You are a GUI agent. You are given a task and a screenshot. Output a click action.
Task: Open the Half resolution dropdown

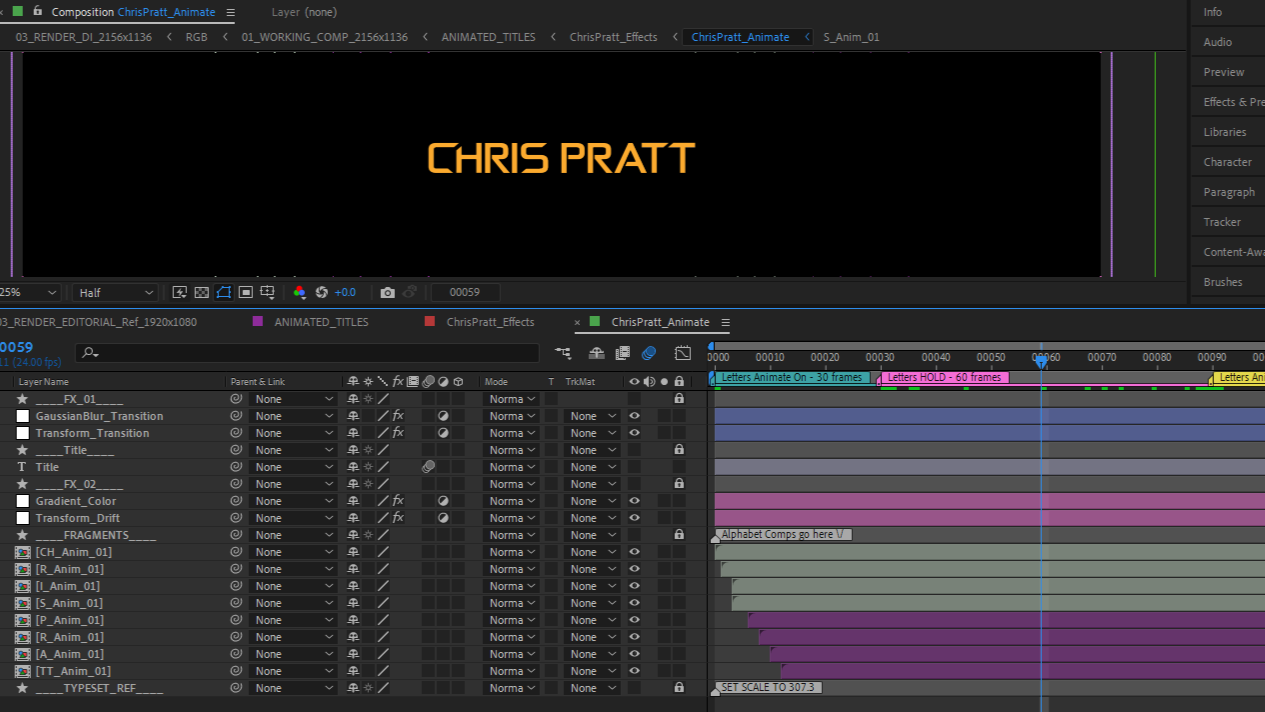tap(115, 293)
